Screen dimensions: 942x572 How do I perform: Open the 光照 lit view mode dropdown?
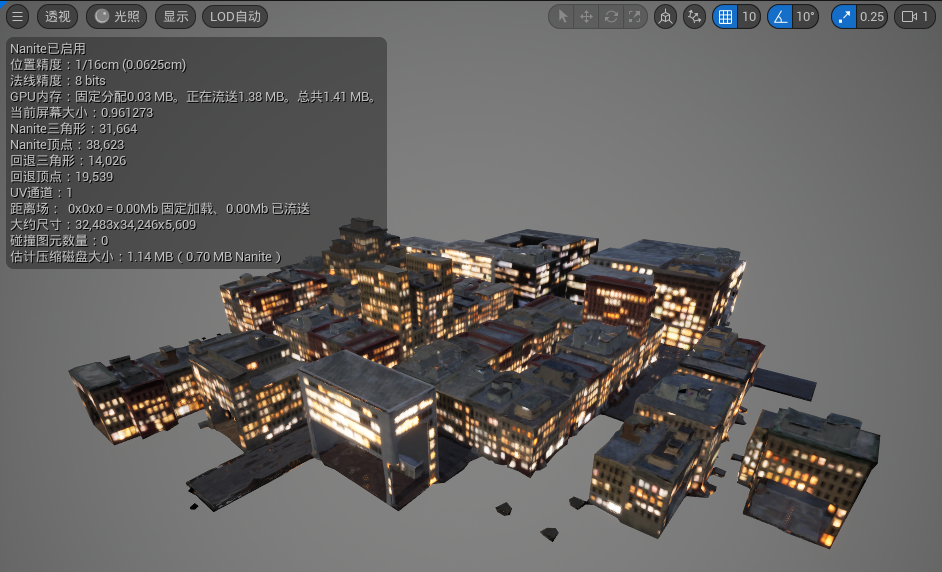pos(117,16)
